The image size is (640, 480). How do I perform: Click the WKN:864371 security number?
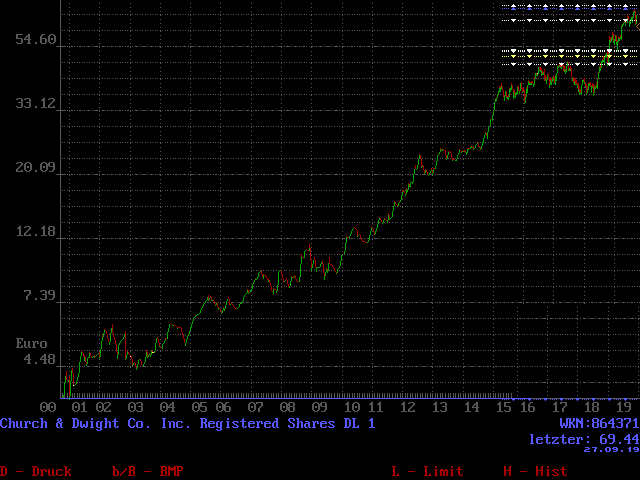599,424
